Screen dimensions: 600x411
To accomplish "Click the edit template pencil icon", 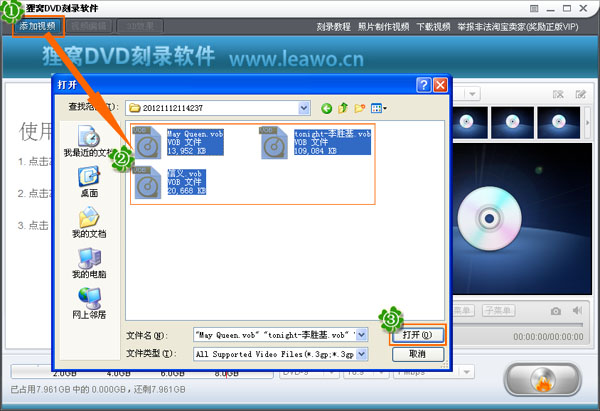I will (580, 94).
